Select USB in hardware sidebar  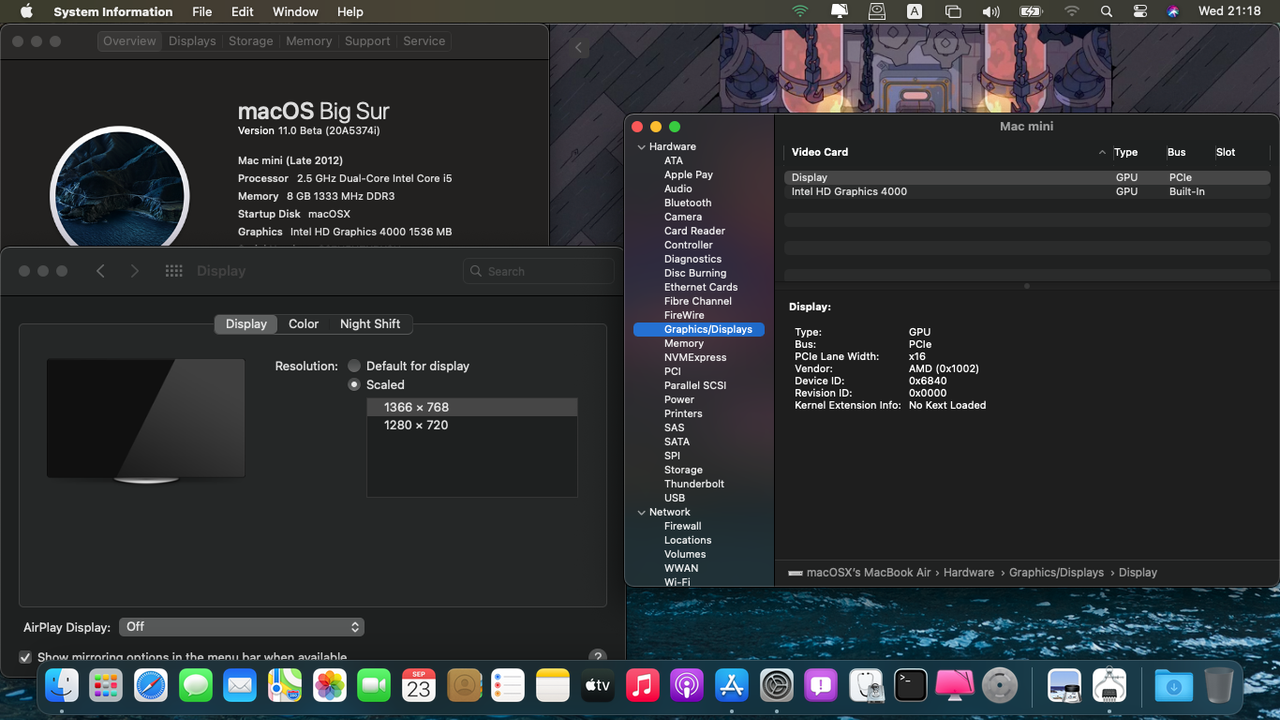[675, 498]
